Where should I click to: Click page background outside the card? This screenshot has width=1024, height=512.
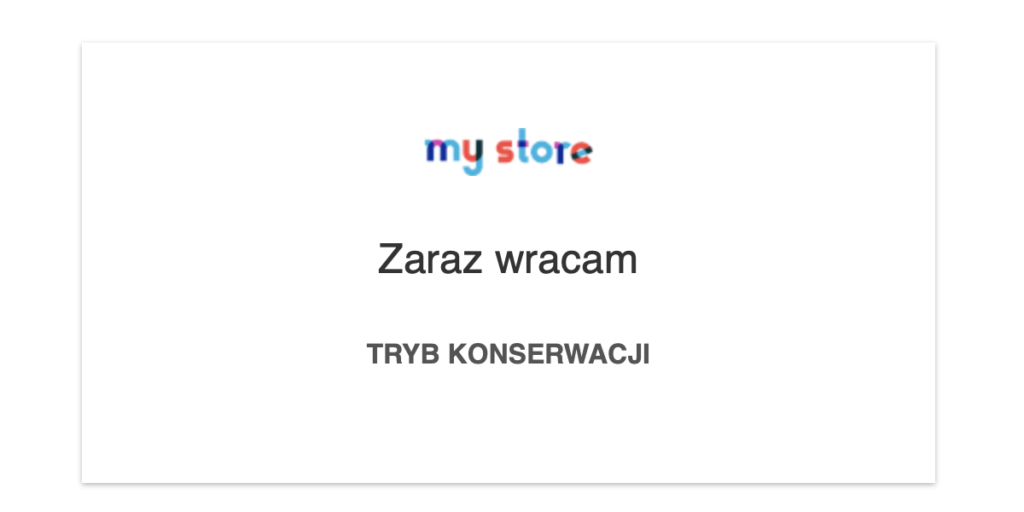[x=39, y=261]
